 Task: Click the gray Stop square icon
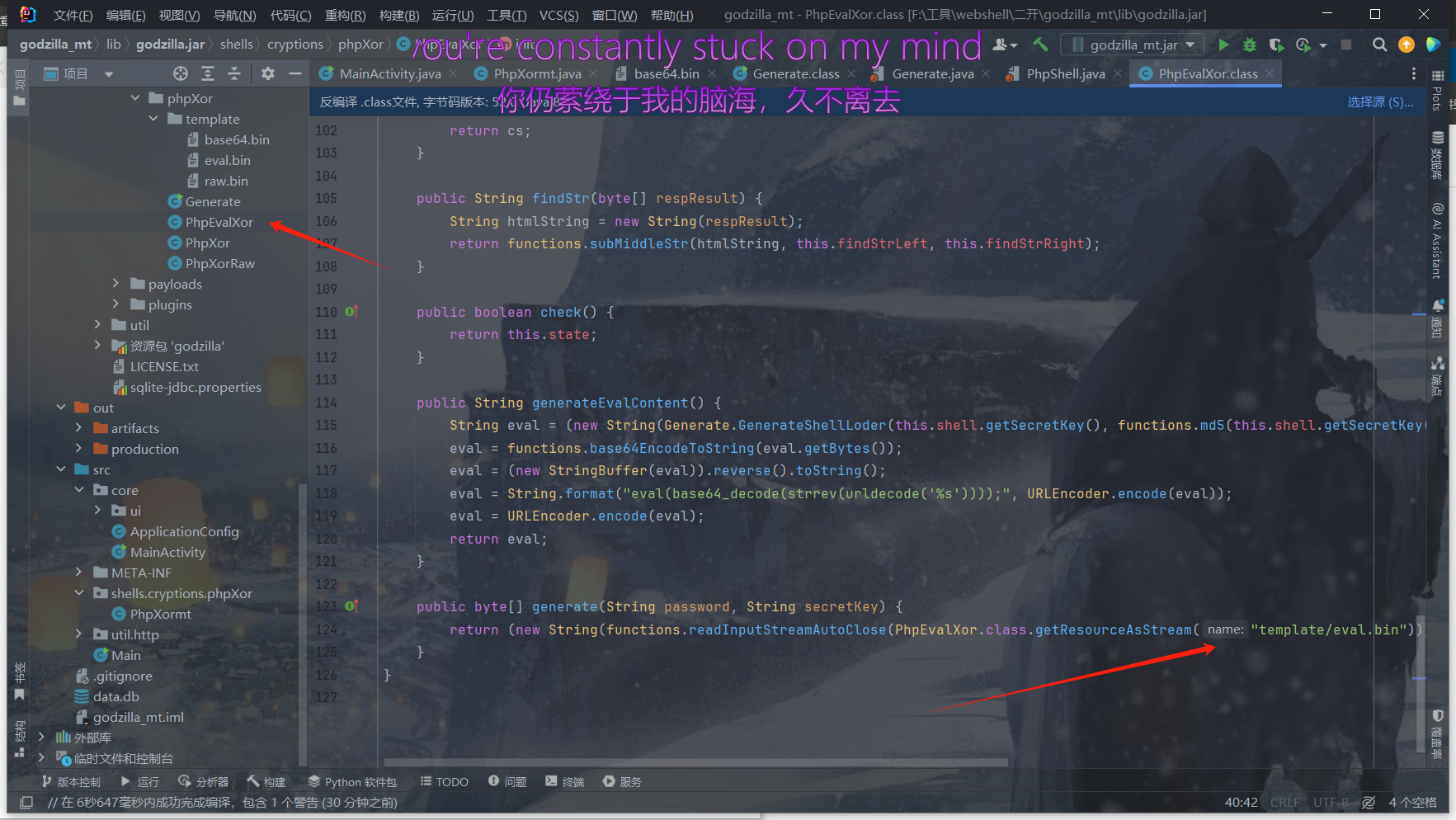click(1346, 45)
